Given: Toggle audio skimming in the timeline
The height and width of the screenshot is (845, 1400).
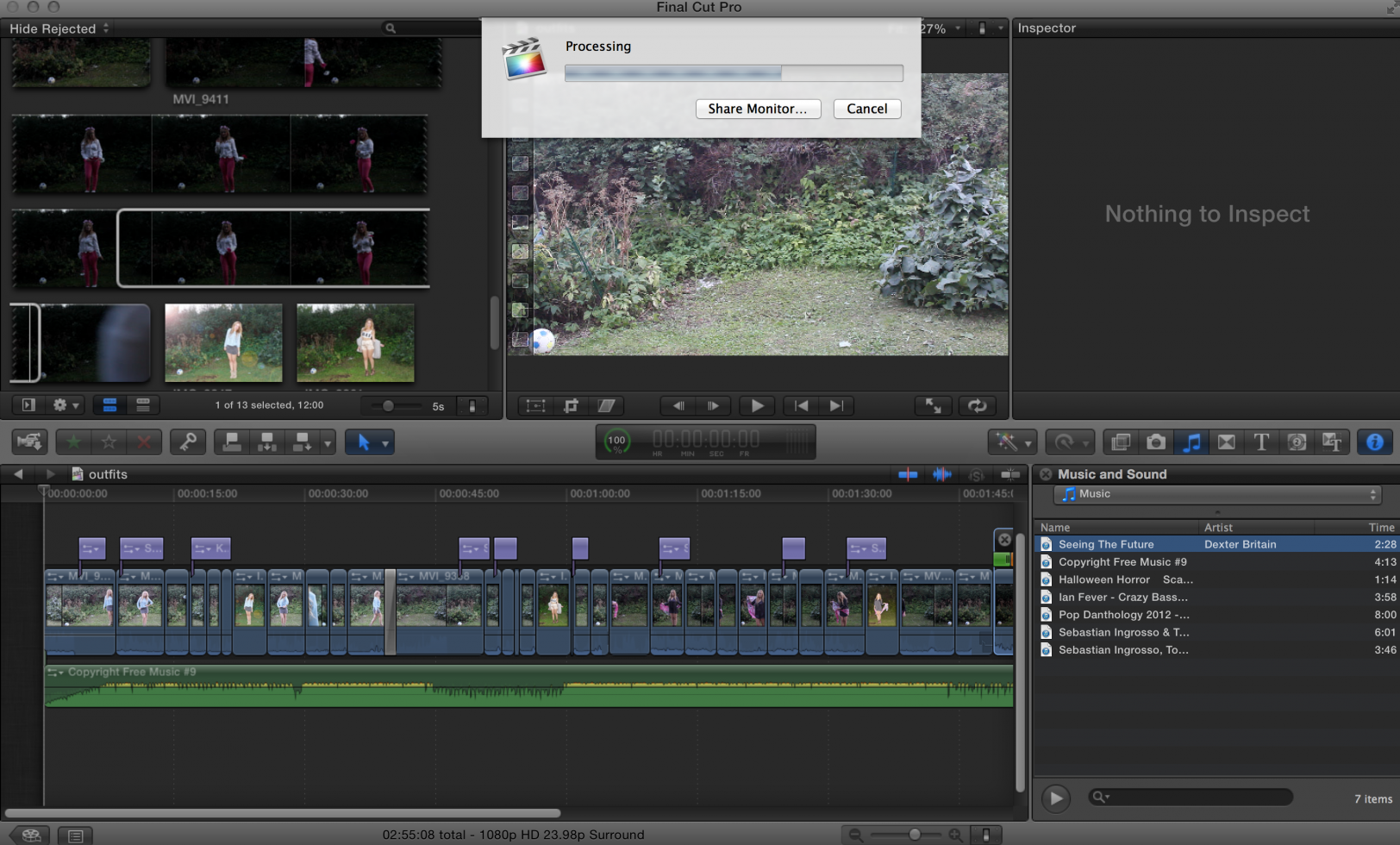Looking at the screenshot, I should [941, 474].
